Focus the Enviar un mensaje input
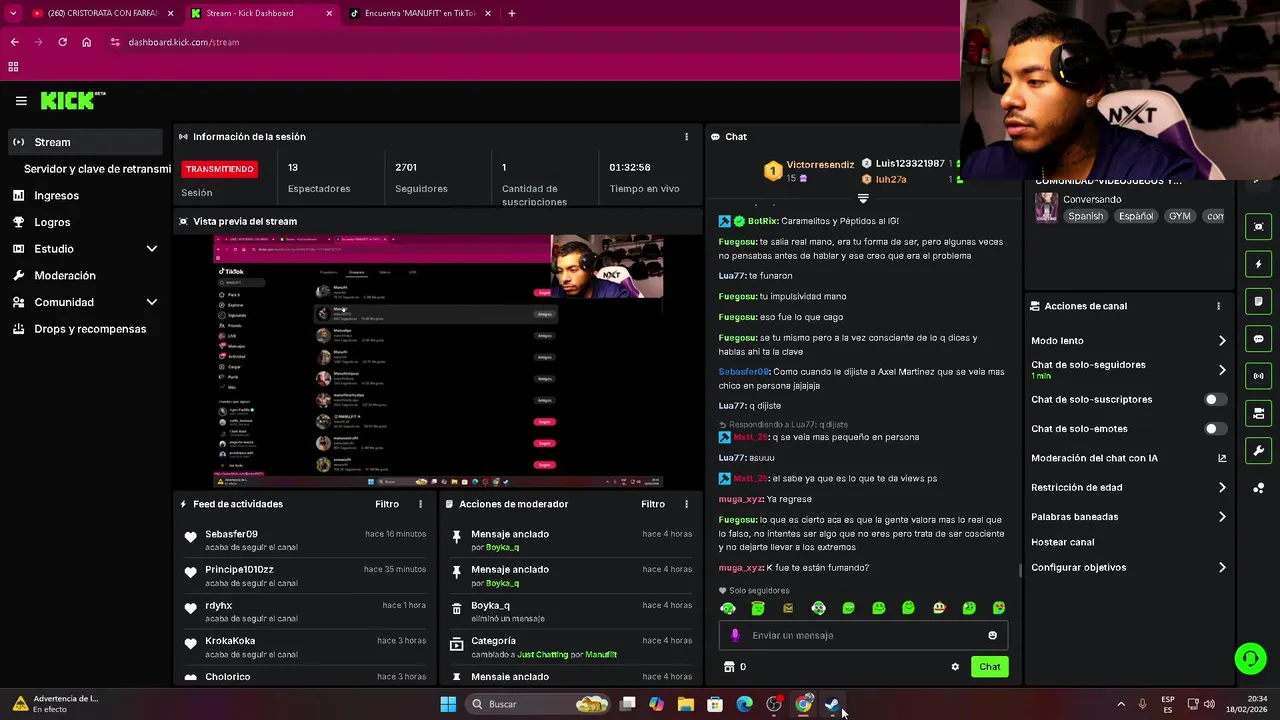This screenshot has width=1280, height=720. tap(863, 635)
